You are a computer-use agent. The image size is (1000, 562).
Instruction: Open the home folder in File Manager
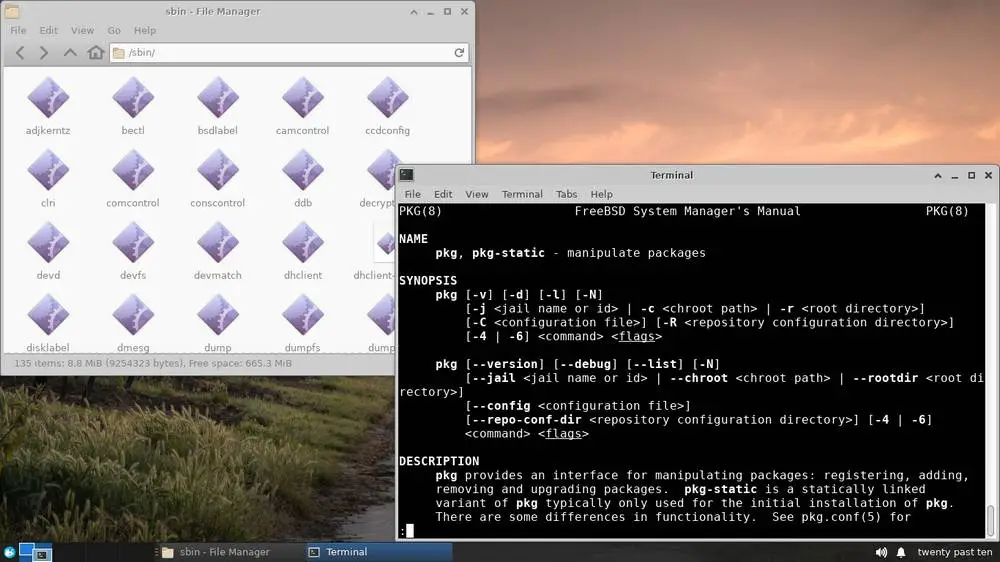click(x=96, y=52)
